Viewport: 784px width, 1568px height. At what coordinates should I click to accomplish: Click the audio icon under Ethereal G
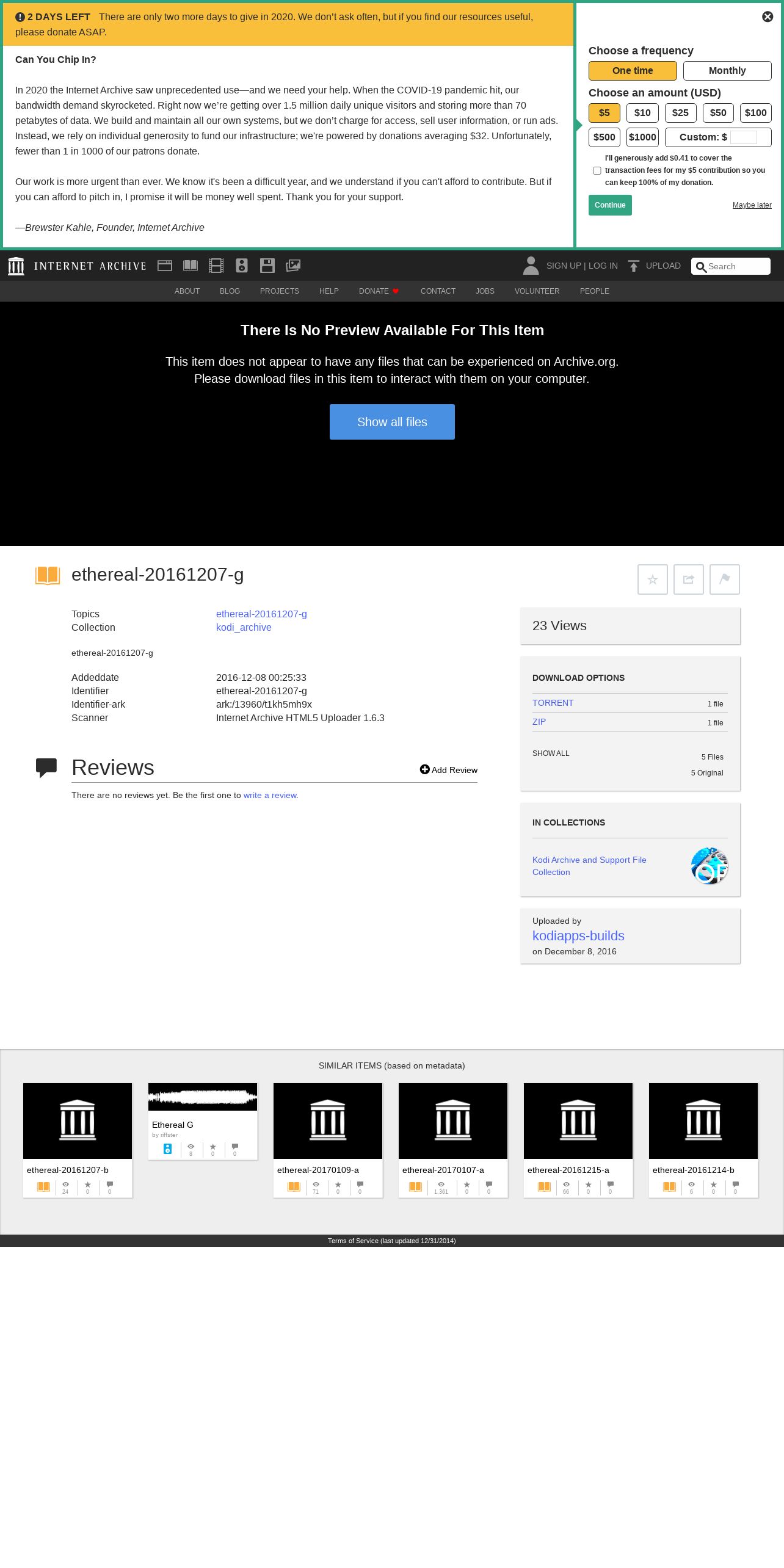point(167,1149)
